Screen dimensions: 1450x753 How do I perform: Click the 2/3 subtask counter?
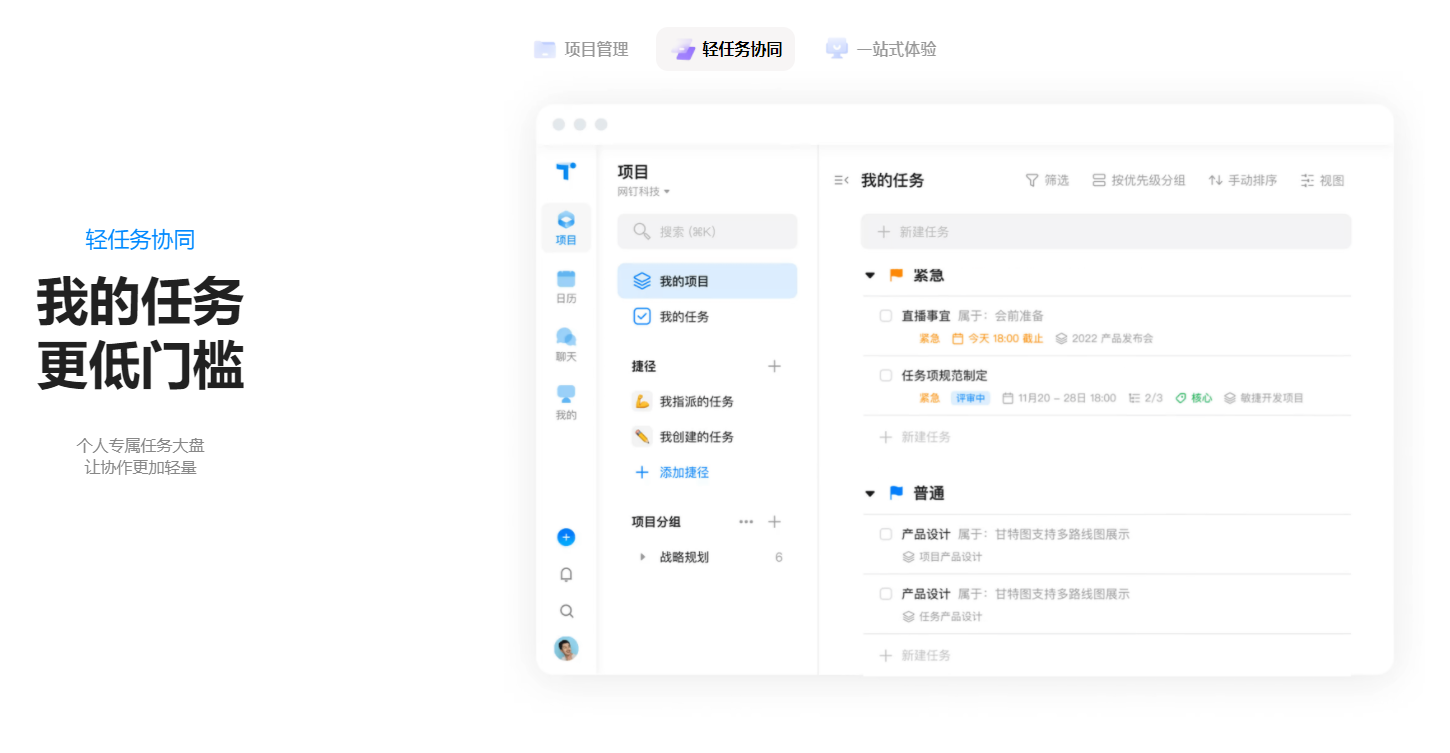(x=1146, y=398)
